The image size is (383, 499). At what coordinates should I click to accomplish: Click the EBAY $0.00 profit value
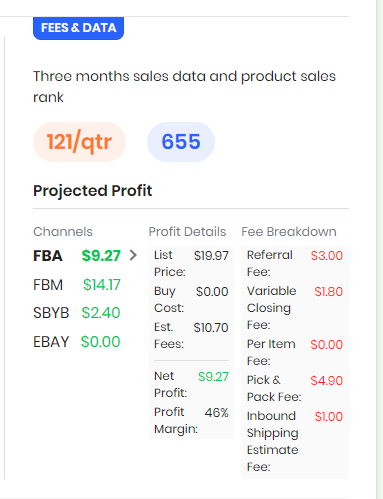click(x=100, y=342)
